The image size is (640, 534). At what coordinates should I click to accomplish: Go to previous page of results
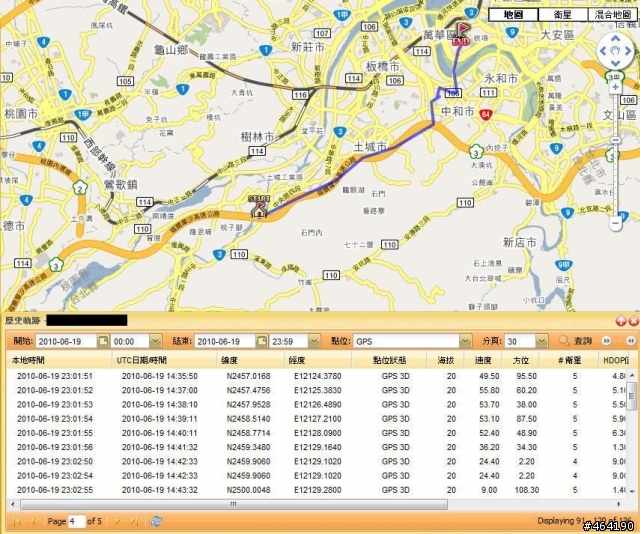click(34, 521)
